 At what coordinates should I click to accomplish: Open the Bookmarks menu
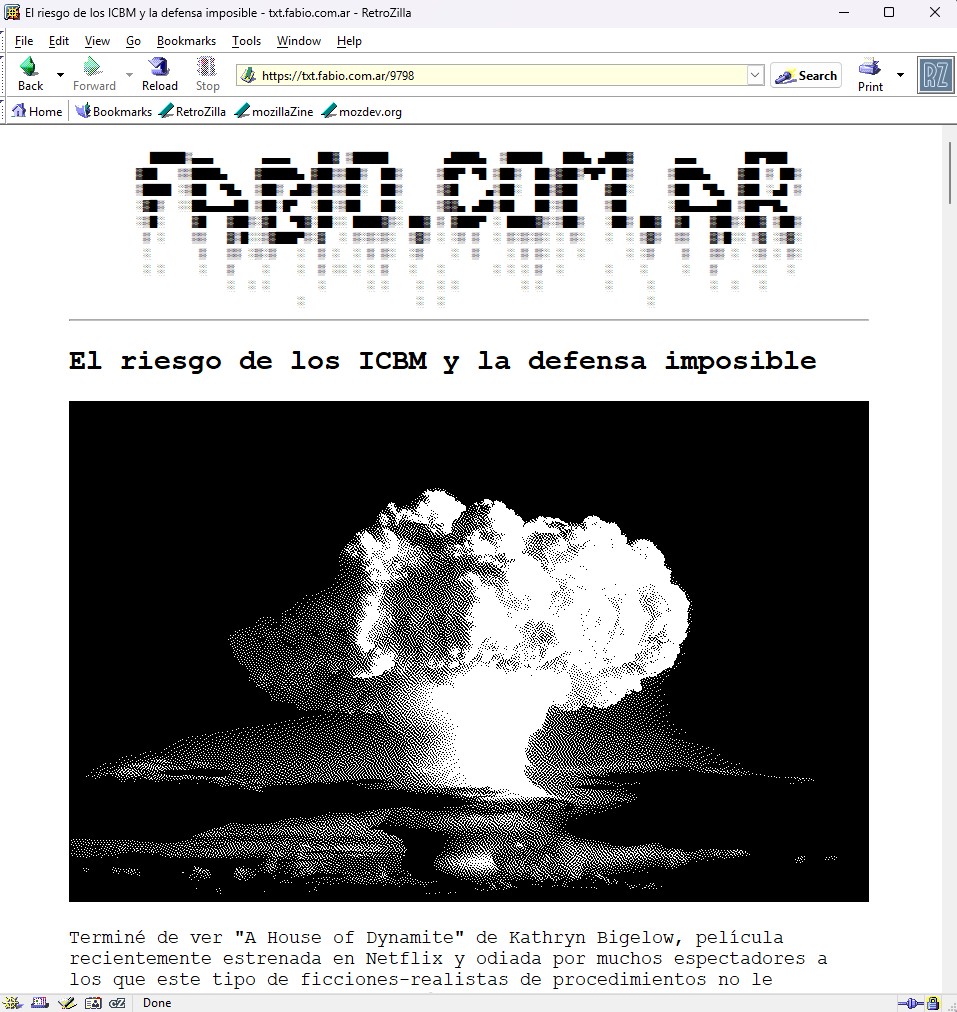point(186,41)
